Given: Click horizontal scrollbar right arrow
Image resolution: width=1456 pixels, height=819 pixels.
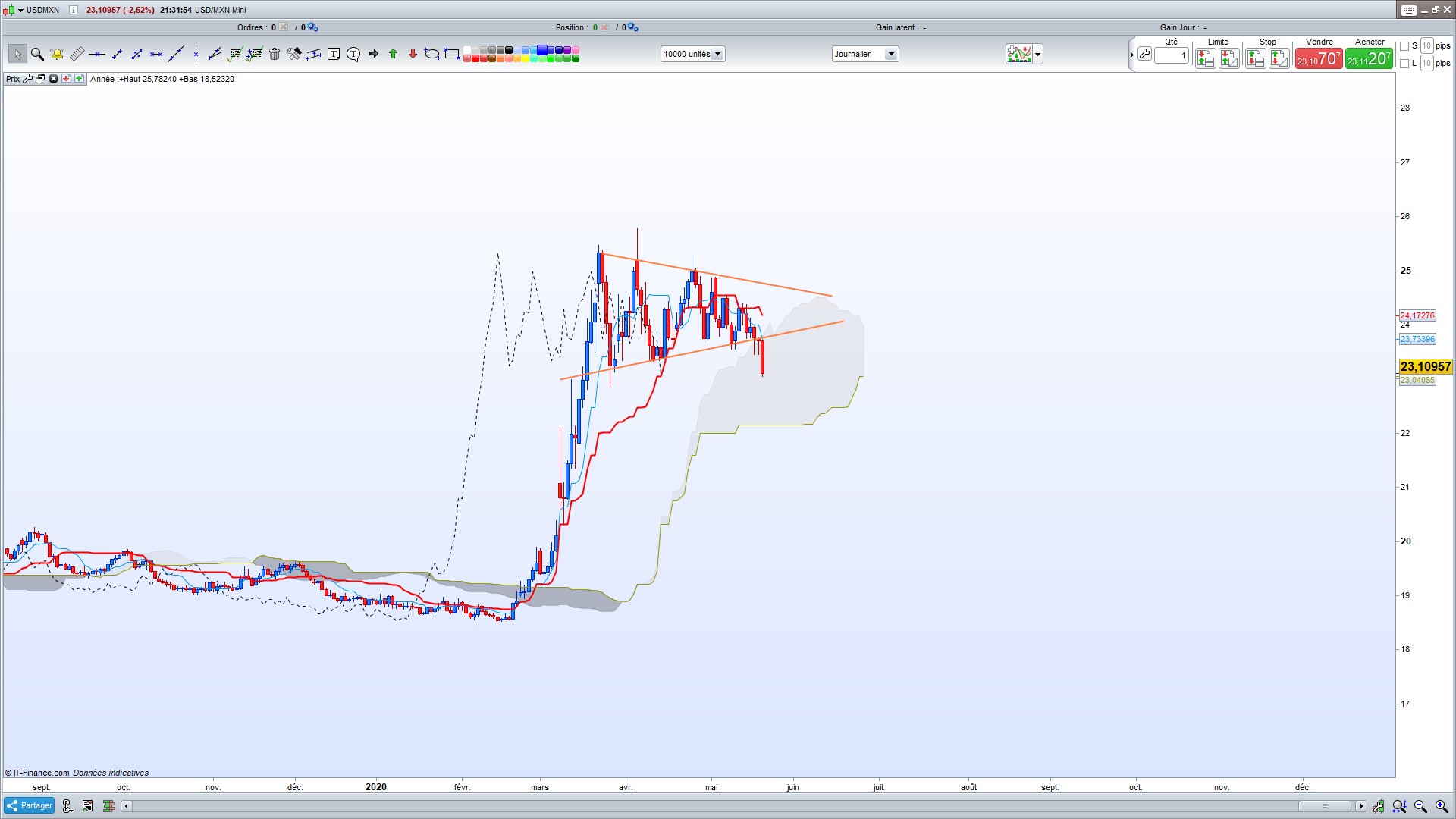Looking at the screenshot, I should coord(1361,806).
